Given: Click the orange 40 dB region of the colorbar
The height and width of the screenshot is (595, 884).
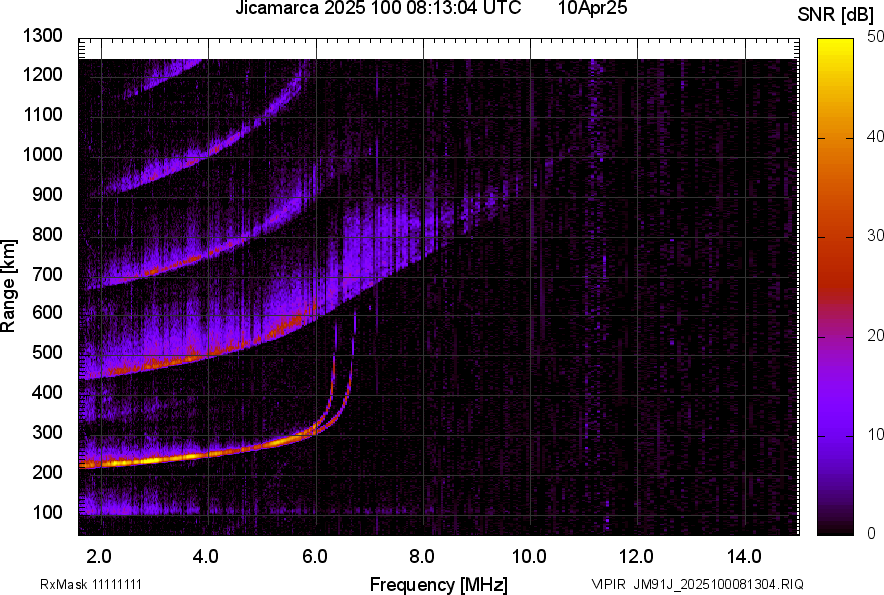Looking at the screenshot, I should [836, 138].
